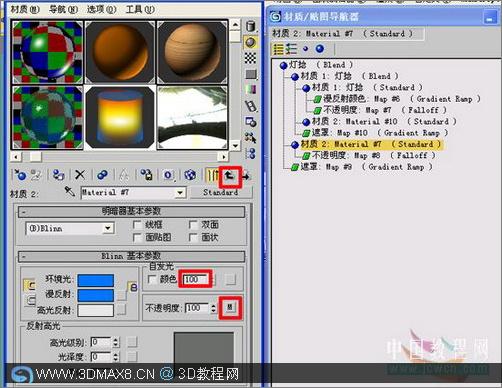The height and width of the screenshot is (388, 502).
Task: Select 材质 2: Material #10 in navigator
Action: click(x=379, y=121)
